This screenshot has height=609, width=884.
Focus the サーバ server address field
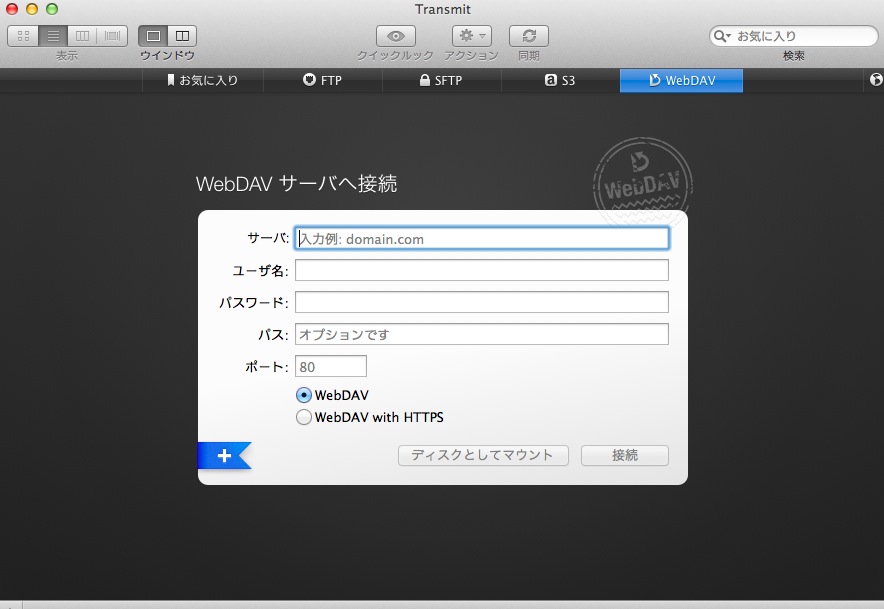pos(482,239)
